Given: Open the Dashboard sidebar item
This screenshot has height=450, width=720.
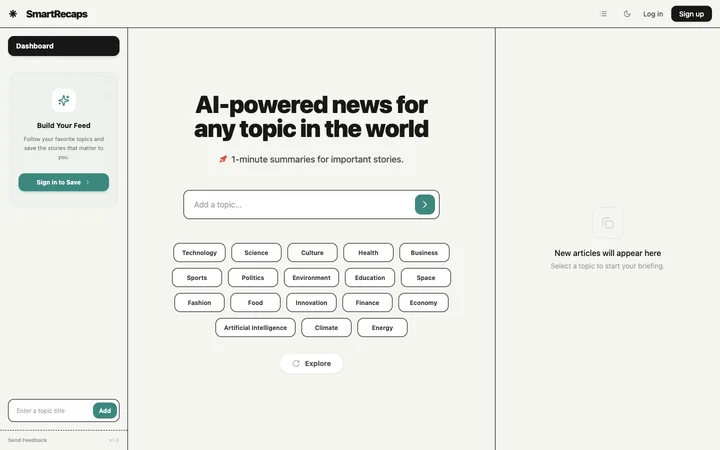Looking at the screenshot, I should click(63, 46).
